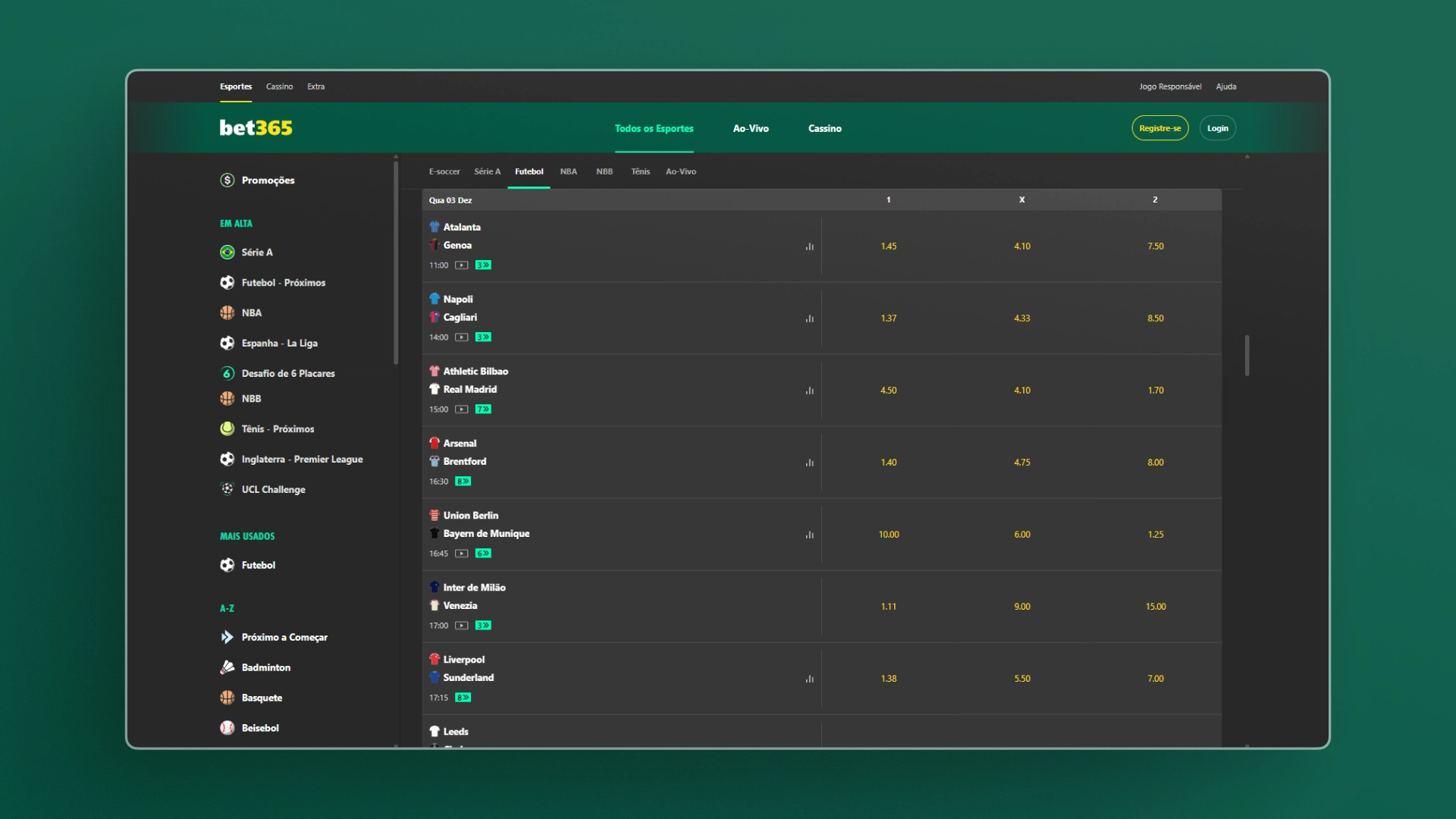The height and width of the screenshot is (819, 1456).
Task: Open stats chart for Atalanta vs Genoa
Action: [809, 246]
